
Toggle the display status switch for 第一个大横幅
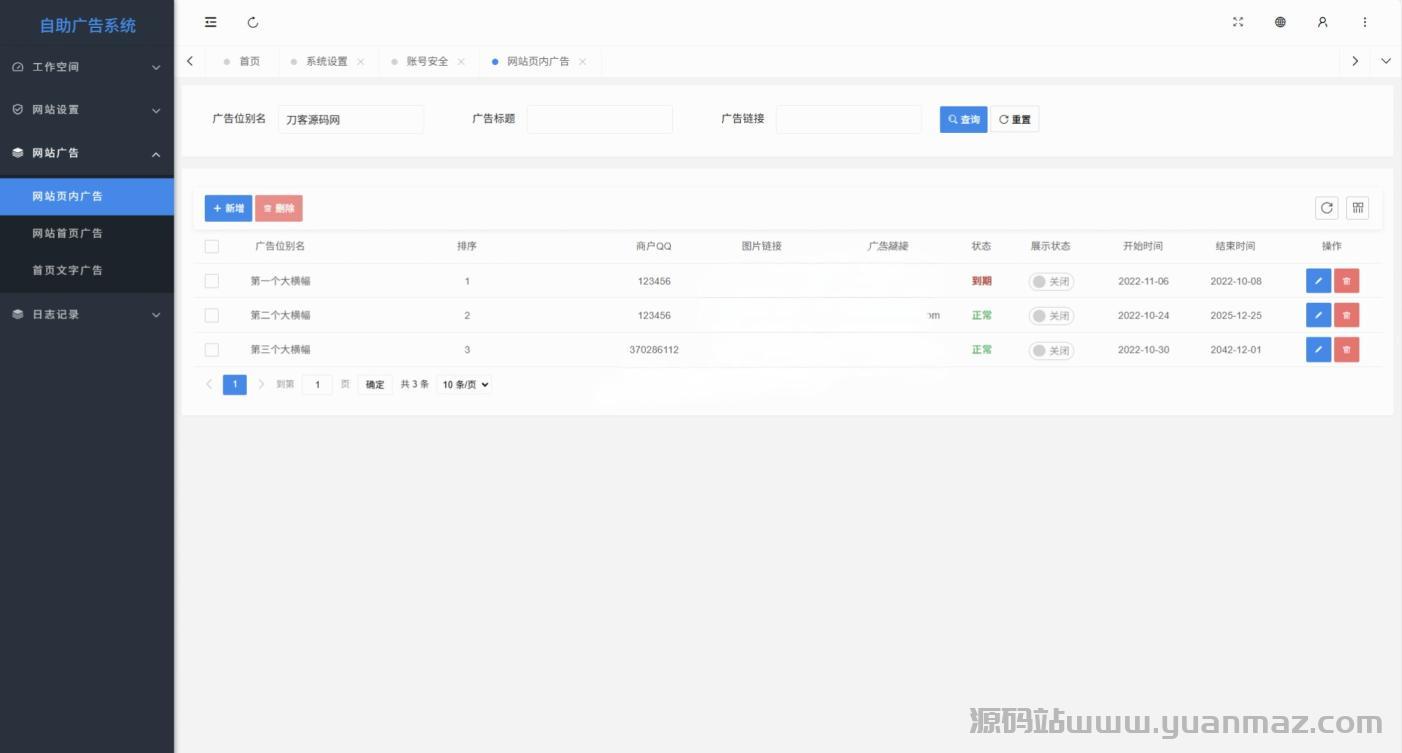click(1051, 282)
